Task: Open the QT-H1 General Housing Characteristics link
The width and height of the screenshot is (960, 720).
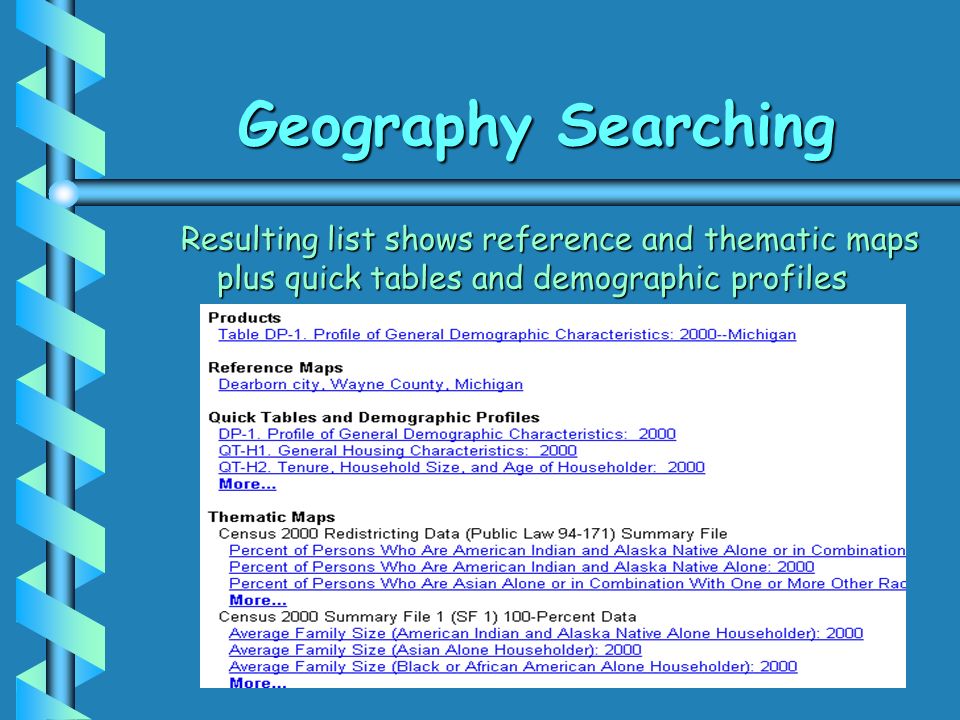Action: (x=397, y=451)
